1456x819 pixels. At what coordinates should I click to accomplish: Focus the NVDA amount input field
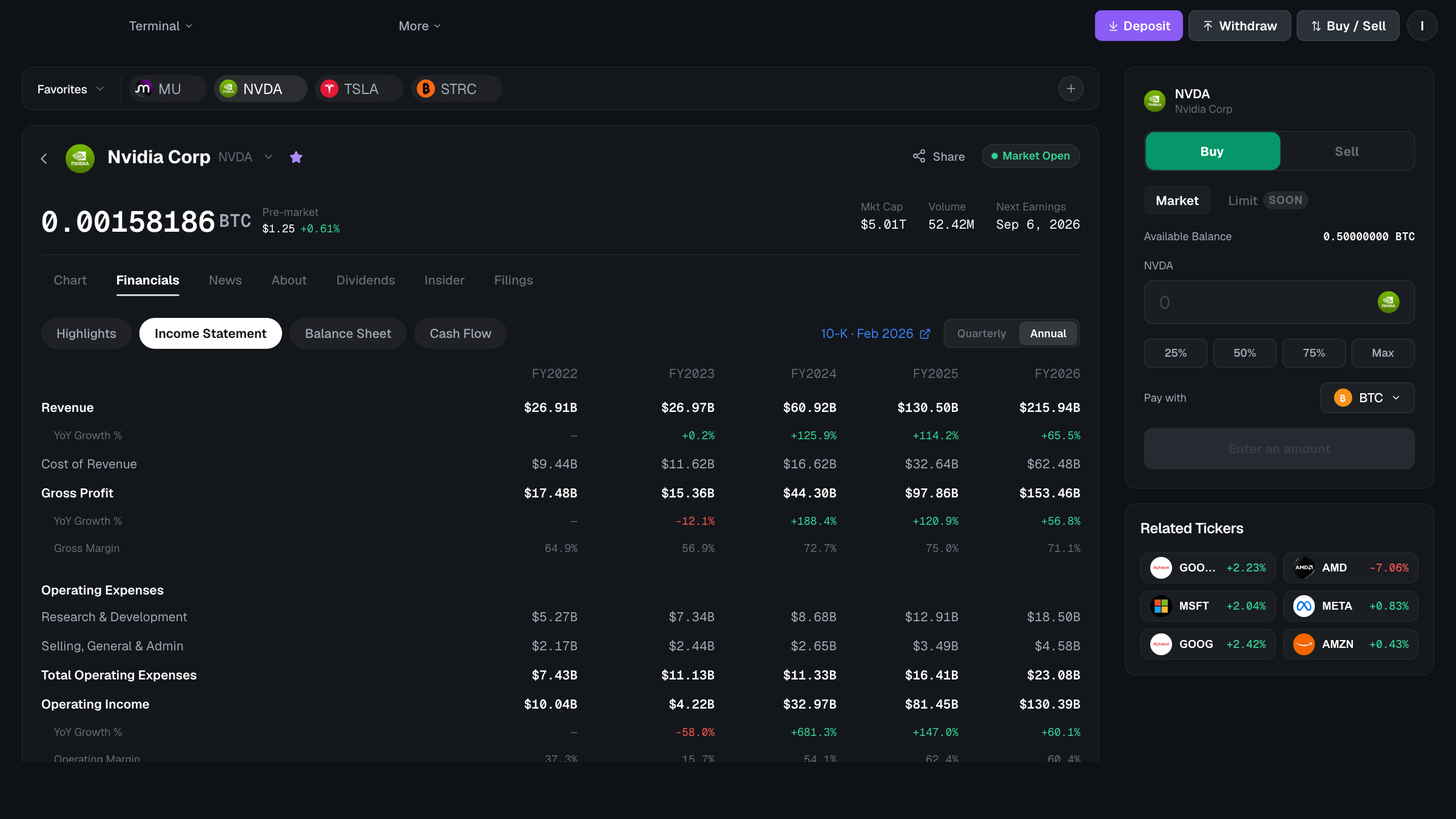(1279, 302)
